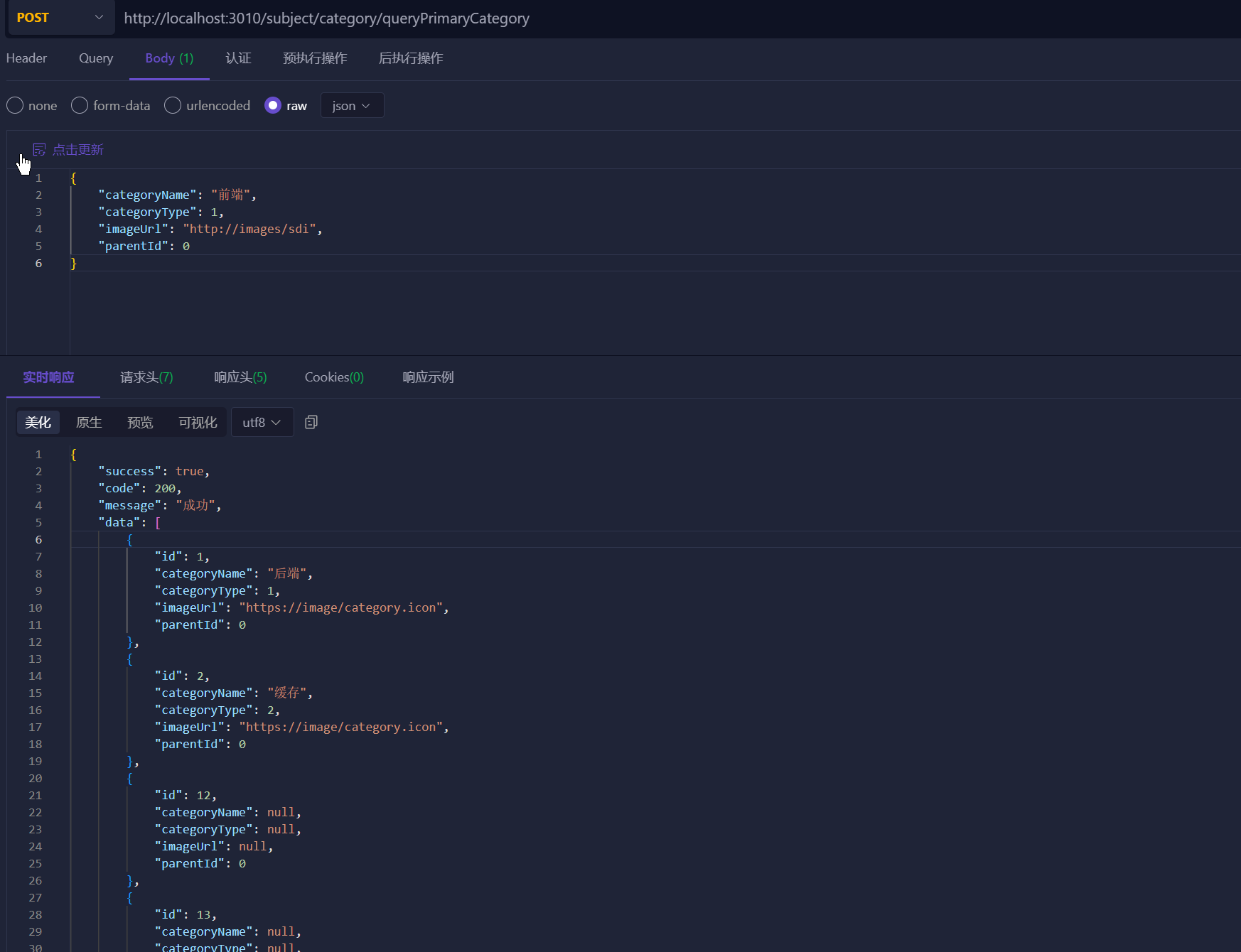The image size is (1241, 952).
Task: Select the Body (1) tab
Action: [x=169, y=58]
